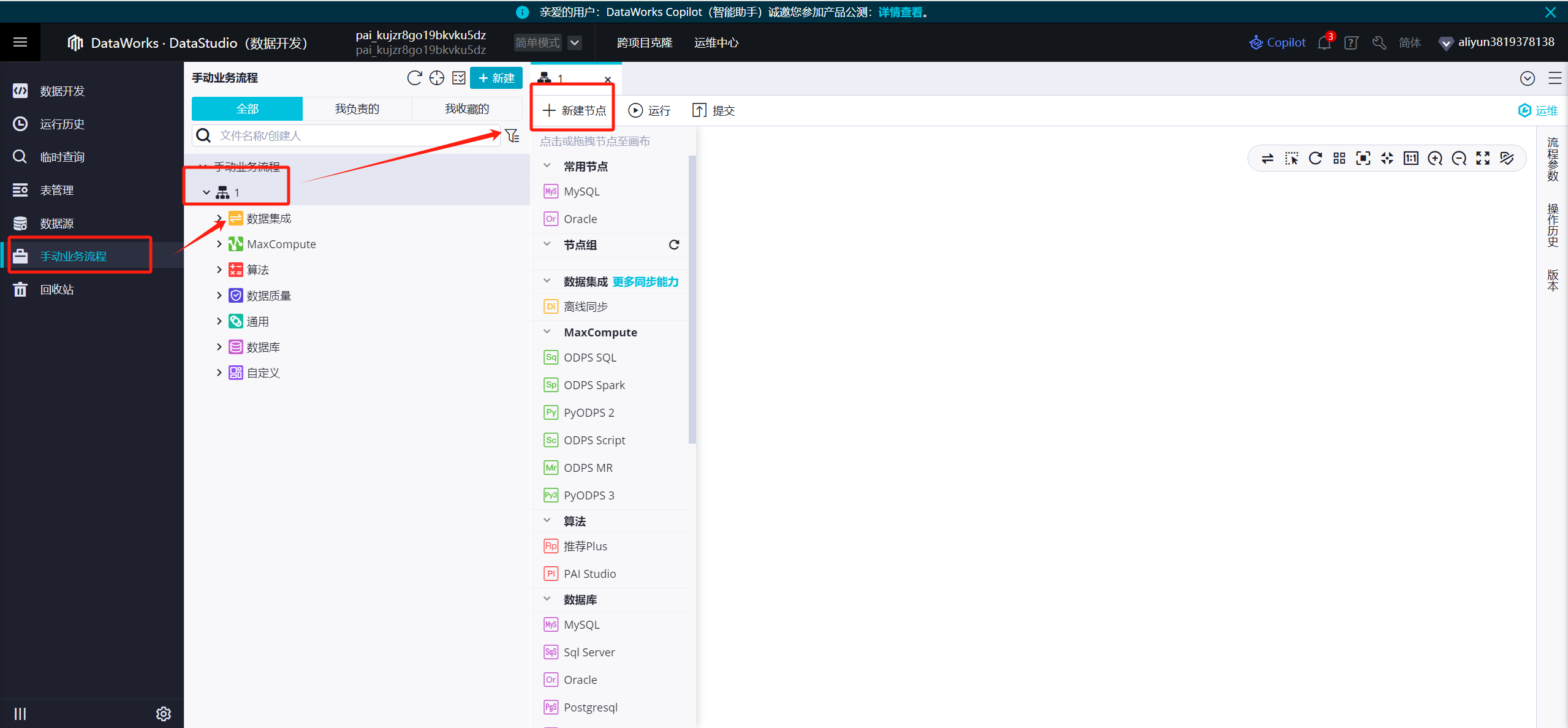Image resolution: width=1568 pixels, height=728 pixels.
Task: Click the 新建节点 button
Action: pos(572,110)
